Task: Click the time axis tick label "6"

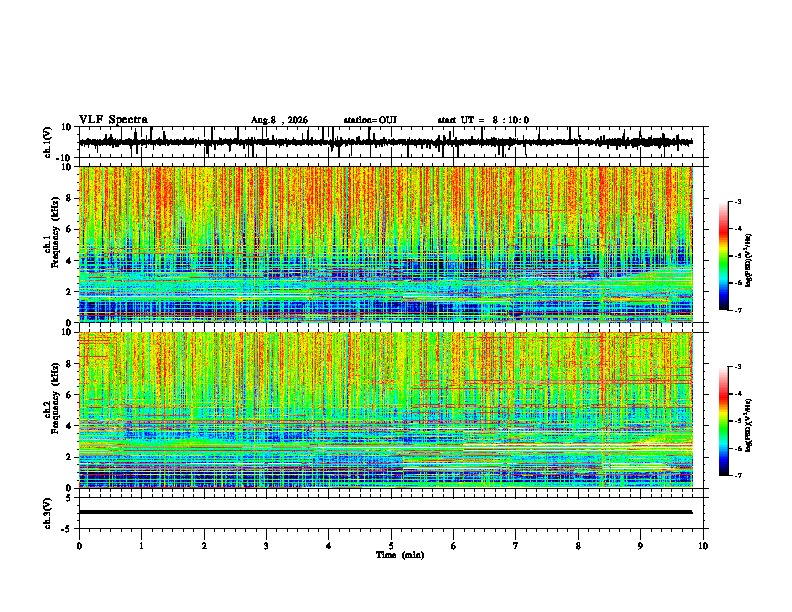Action: click(454, 546)
